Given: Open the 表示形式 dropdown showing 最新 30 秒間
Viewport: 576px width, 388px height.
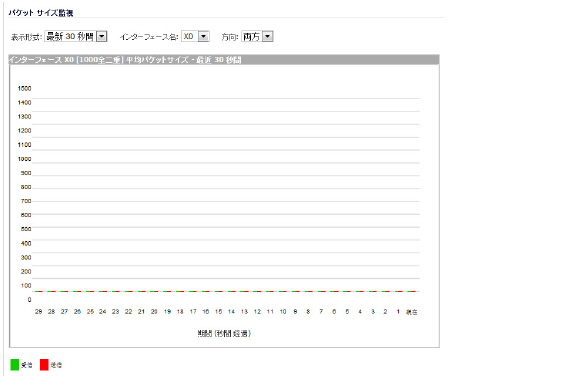Looking at the screenshot, I should pos(76,36).
